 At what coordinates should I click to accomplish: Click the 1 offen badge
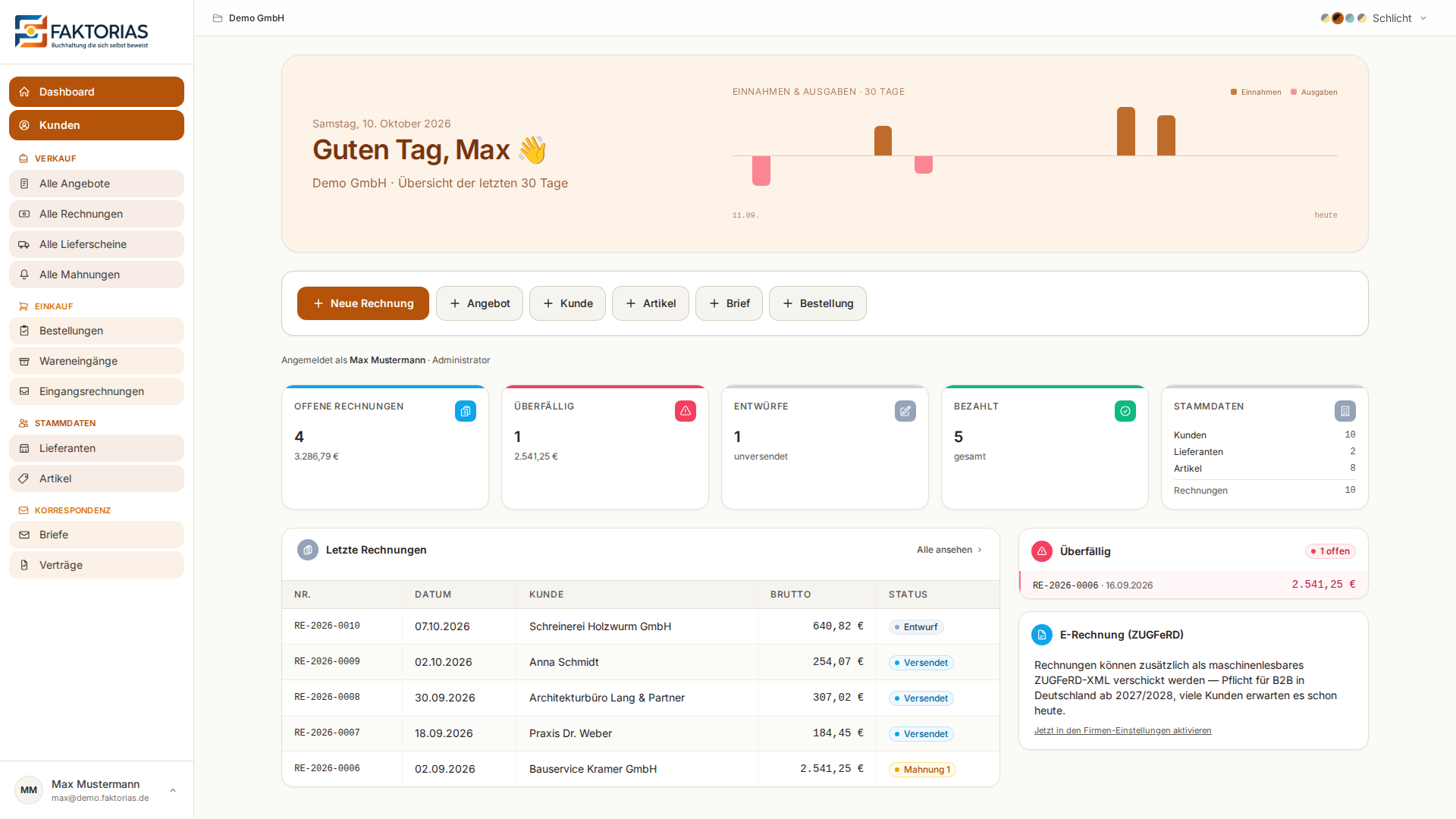[x=1330, y=551]
